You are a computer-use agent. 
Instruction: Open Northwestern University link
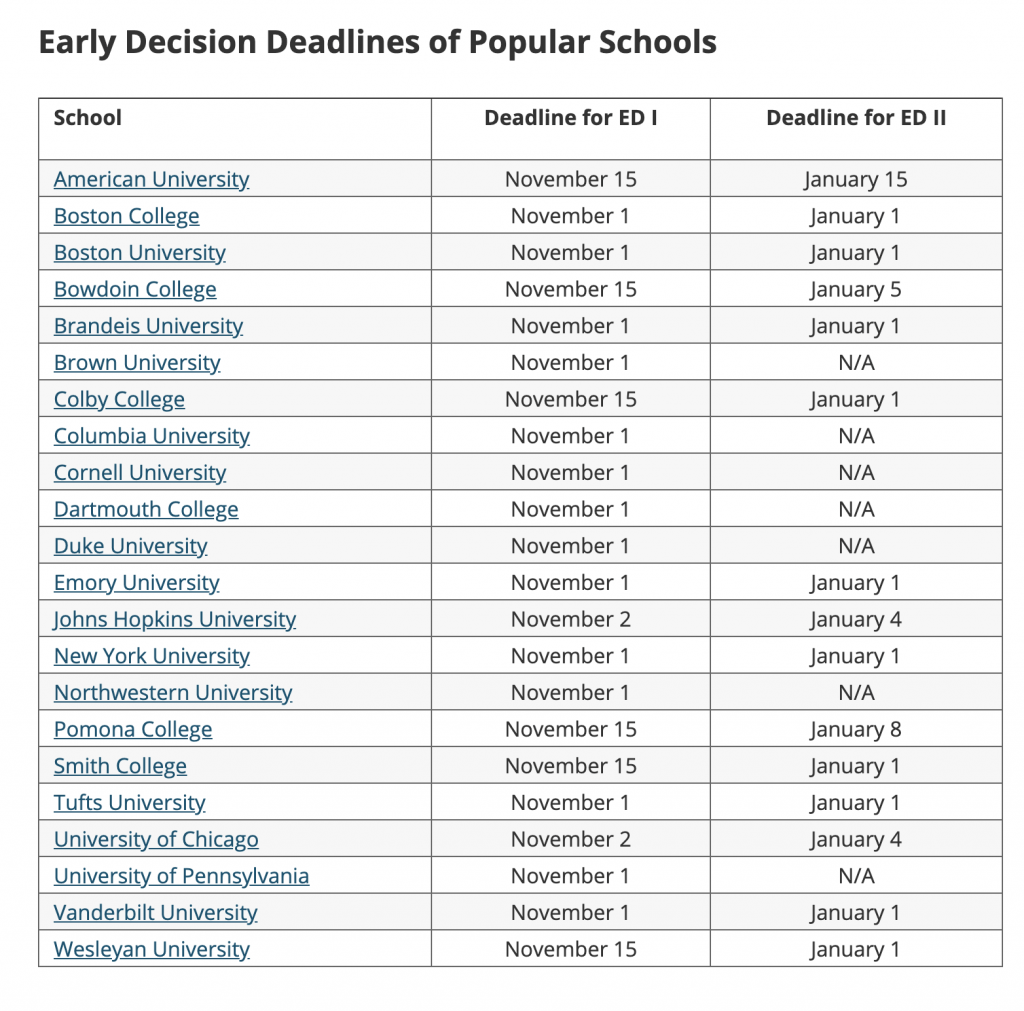point(173,693)
